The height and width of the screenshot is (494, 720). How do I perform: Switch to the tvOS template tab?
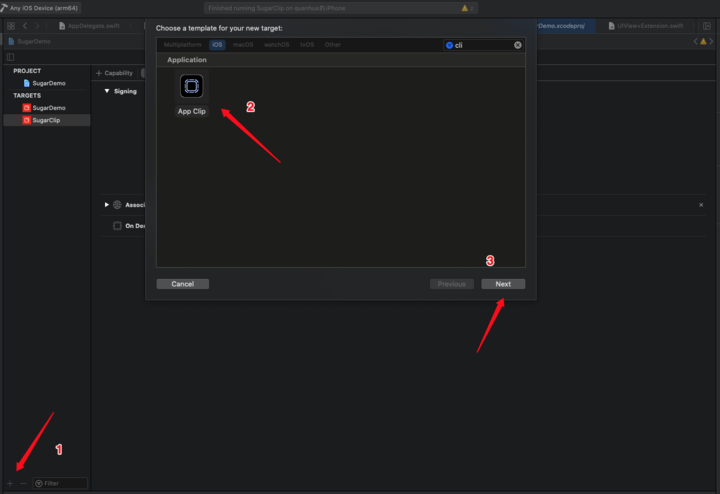tap(307, 45)
